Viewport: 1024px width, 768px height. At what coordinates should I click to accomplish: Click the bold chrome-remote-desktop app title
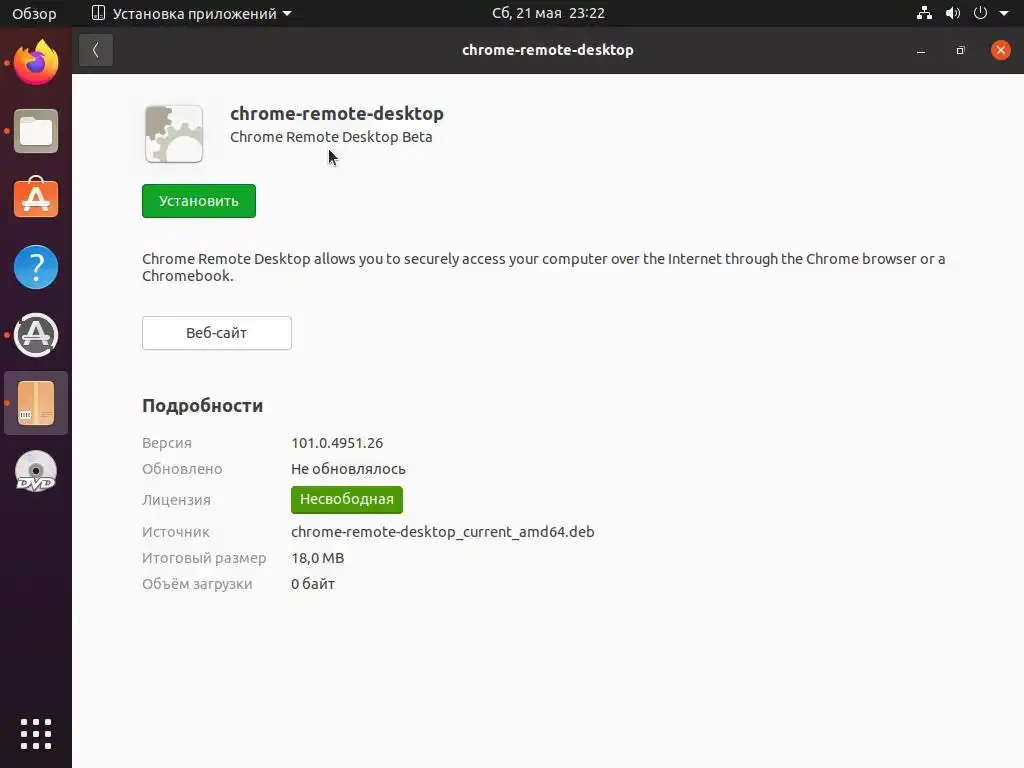click(x=337, y=114)
